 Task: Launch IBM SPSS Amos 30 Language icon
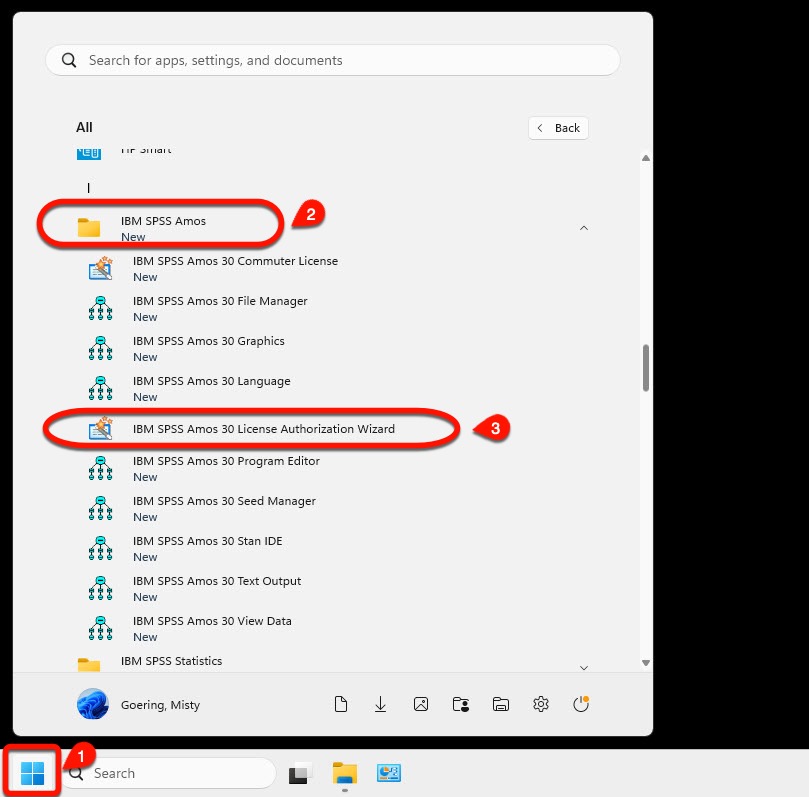pyautogui.click(x=101, y=388)
